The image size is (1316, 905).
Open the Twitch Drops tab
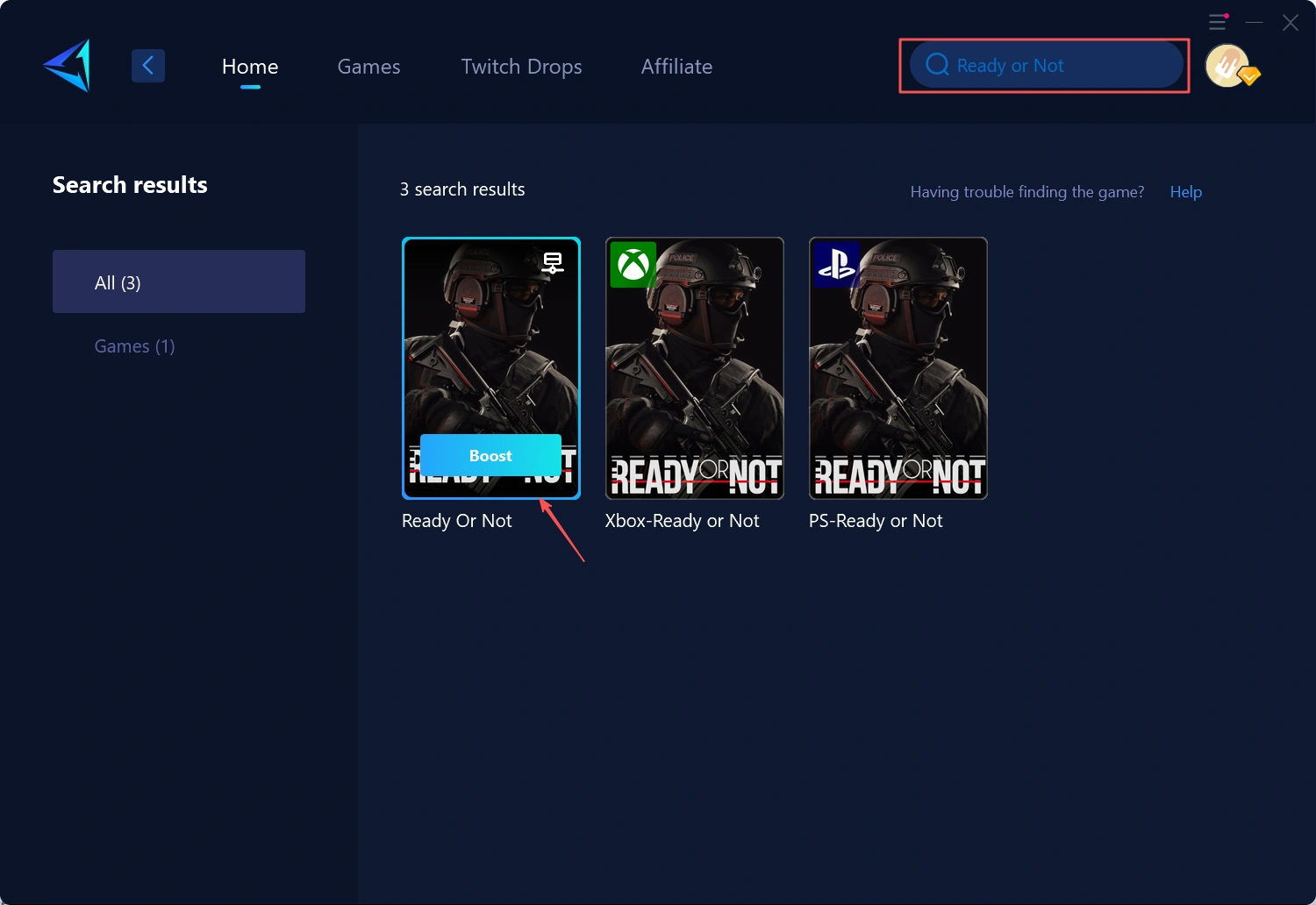tap(521, 67)
